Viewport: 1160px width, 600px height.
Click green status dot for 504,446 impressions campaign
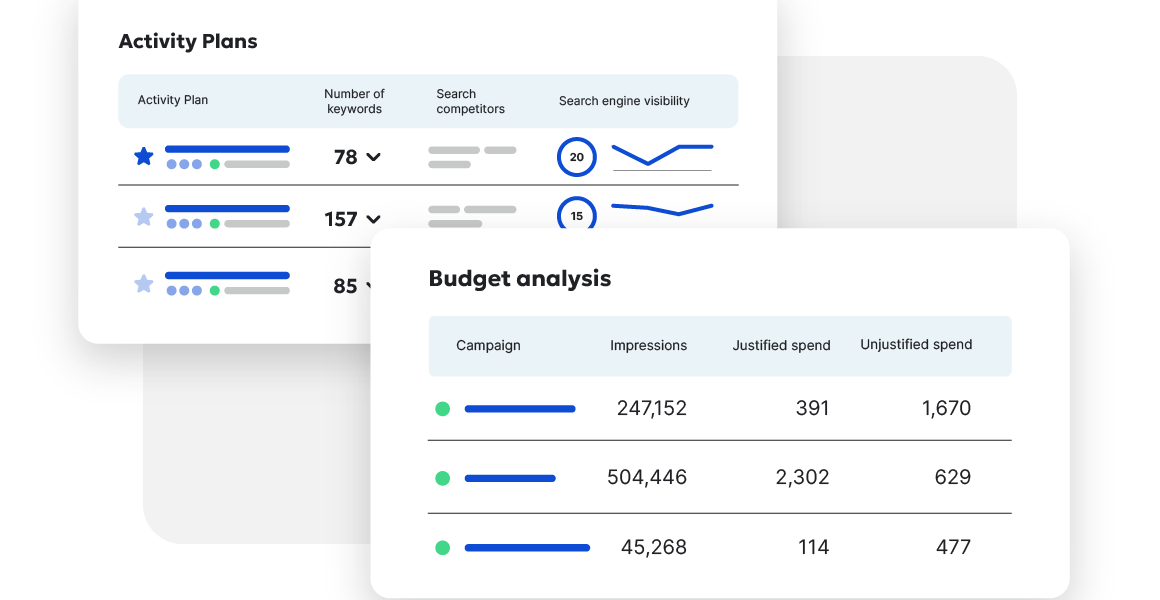point(443,479)
